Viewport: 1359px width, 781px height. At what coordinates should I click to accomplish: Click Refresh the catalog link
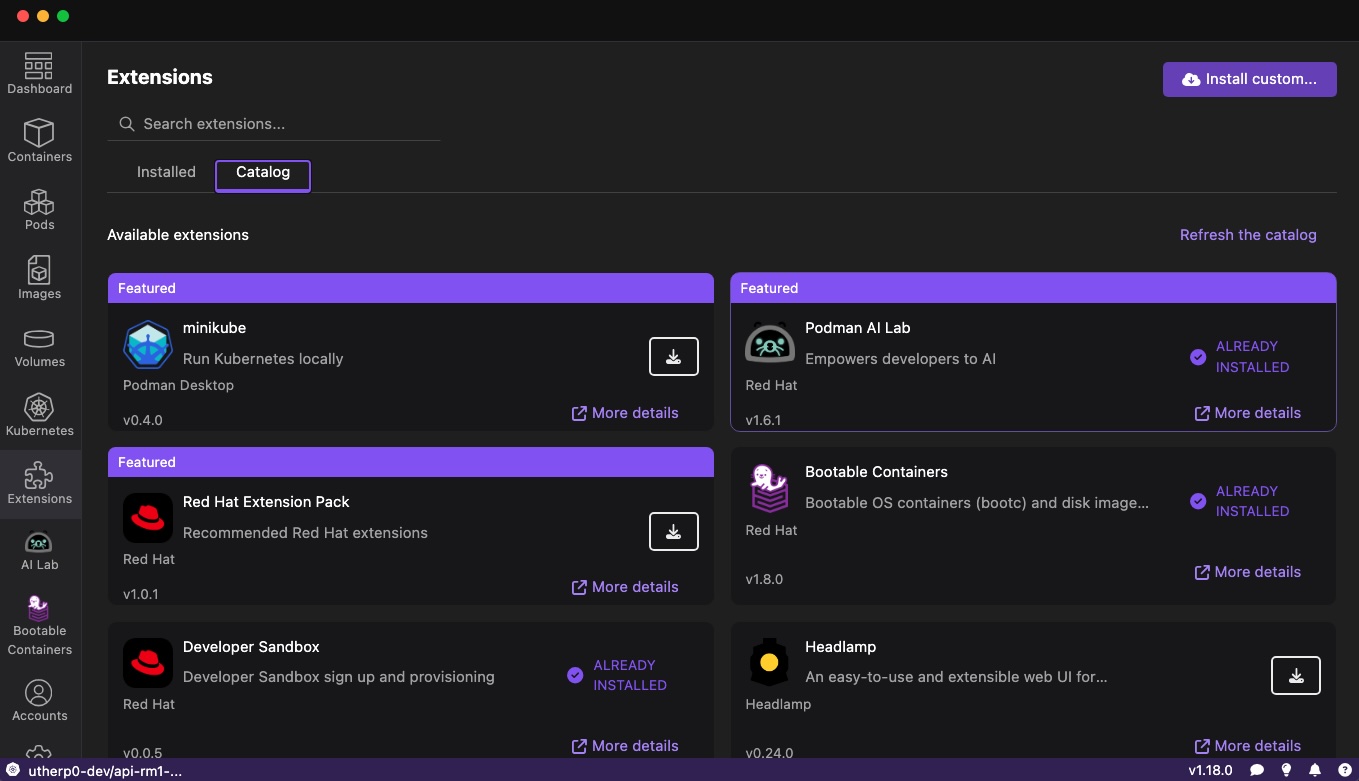coord(1247,235)
